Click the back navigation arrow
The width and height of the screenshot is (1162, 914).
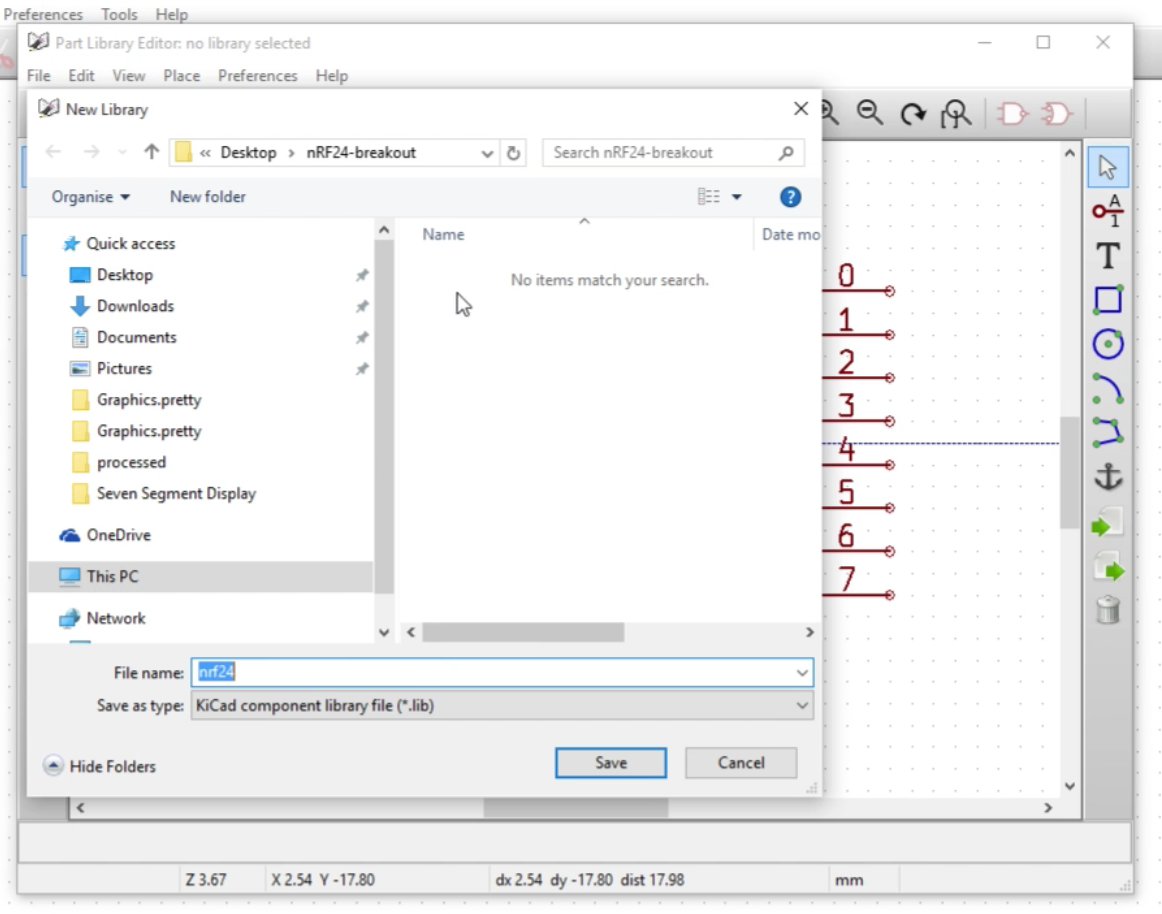click(x=53, y=152)
